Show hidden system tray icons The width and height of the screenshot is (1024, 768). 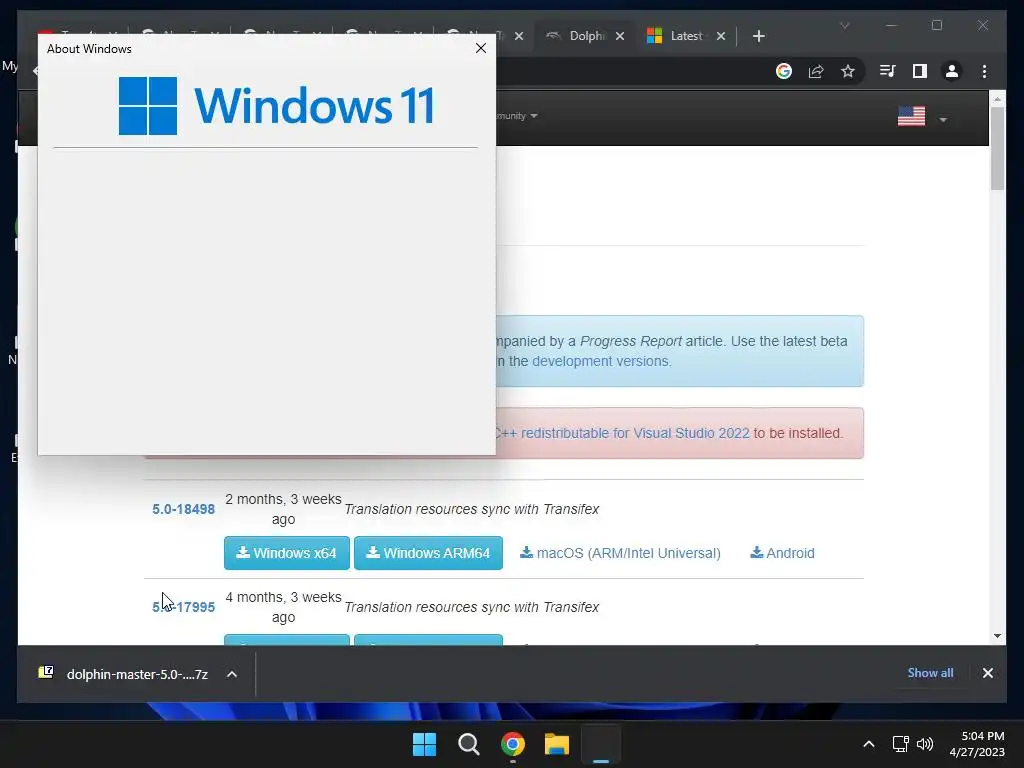(869, 744)
